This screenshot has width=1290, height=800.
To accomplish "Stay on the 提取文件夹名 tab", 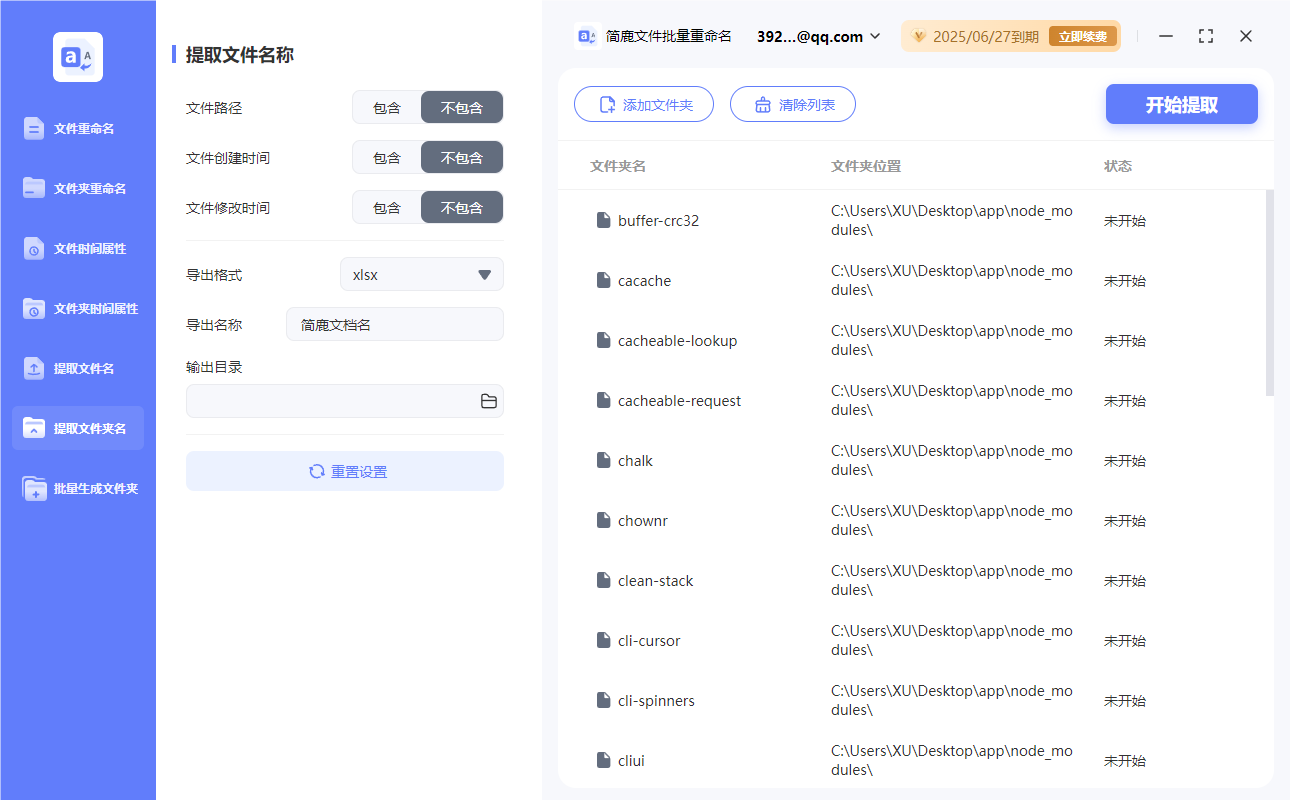I will click(77, 427).
